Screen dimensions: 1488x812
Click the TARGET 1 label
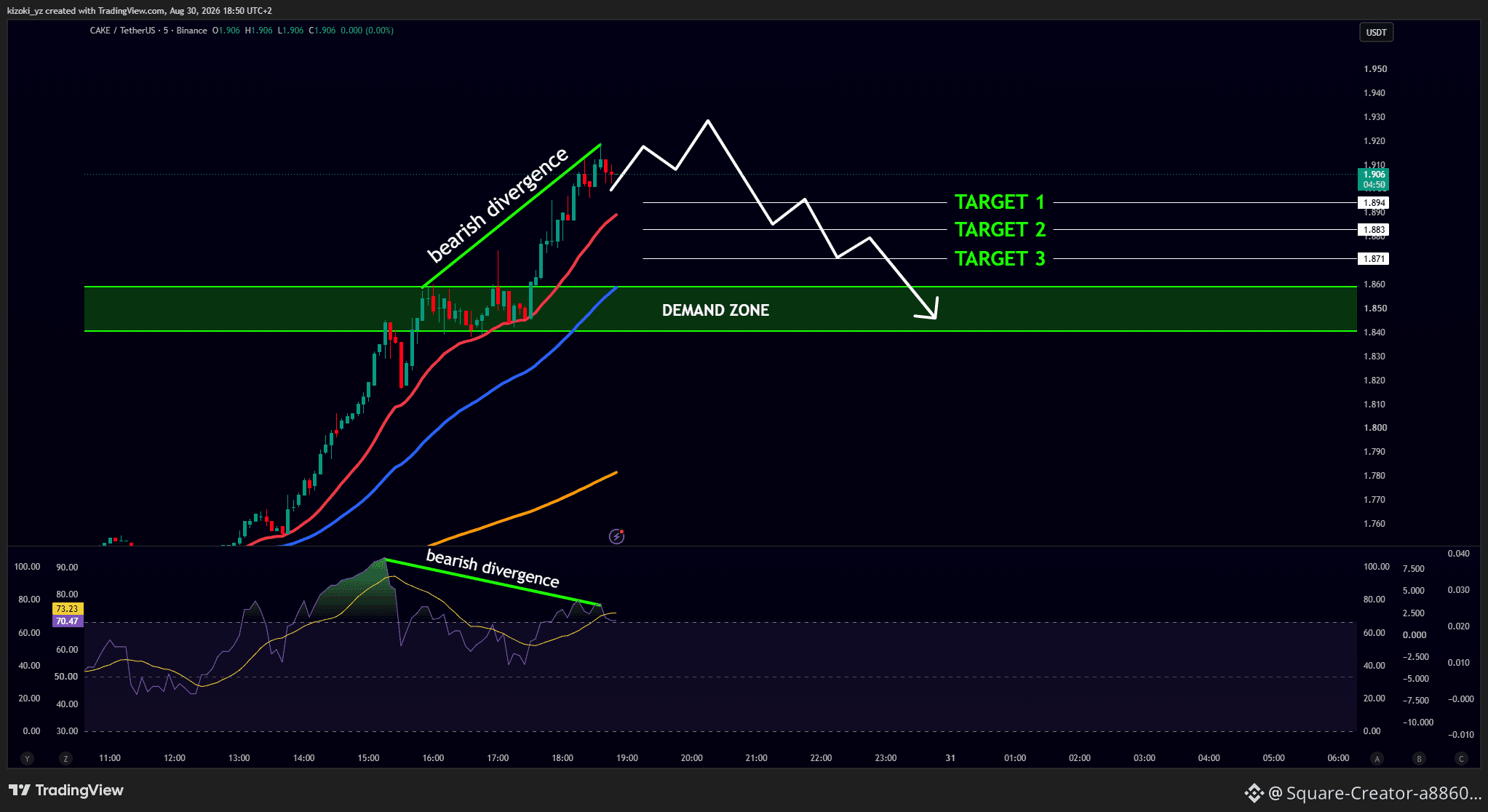pos(1000,202)
